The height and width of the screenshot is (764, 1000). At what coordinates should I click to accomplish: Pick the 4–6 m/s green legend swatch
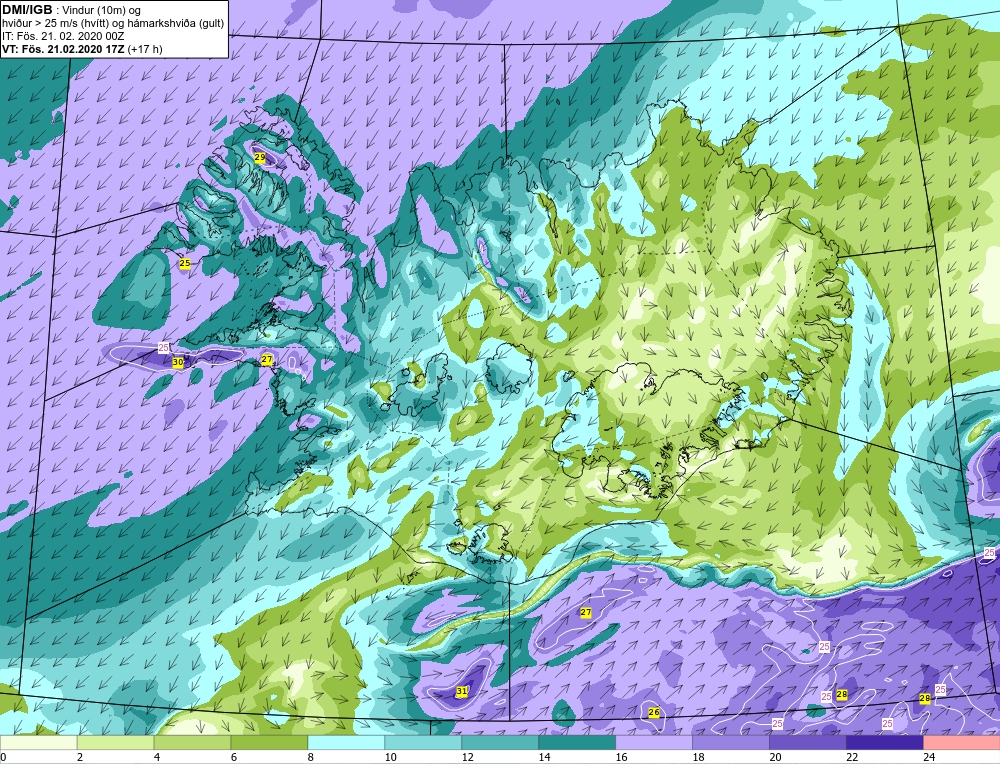pos(193,743)
